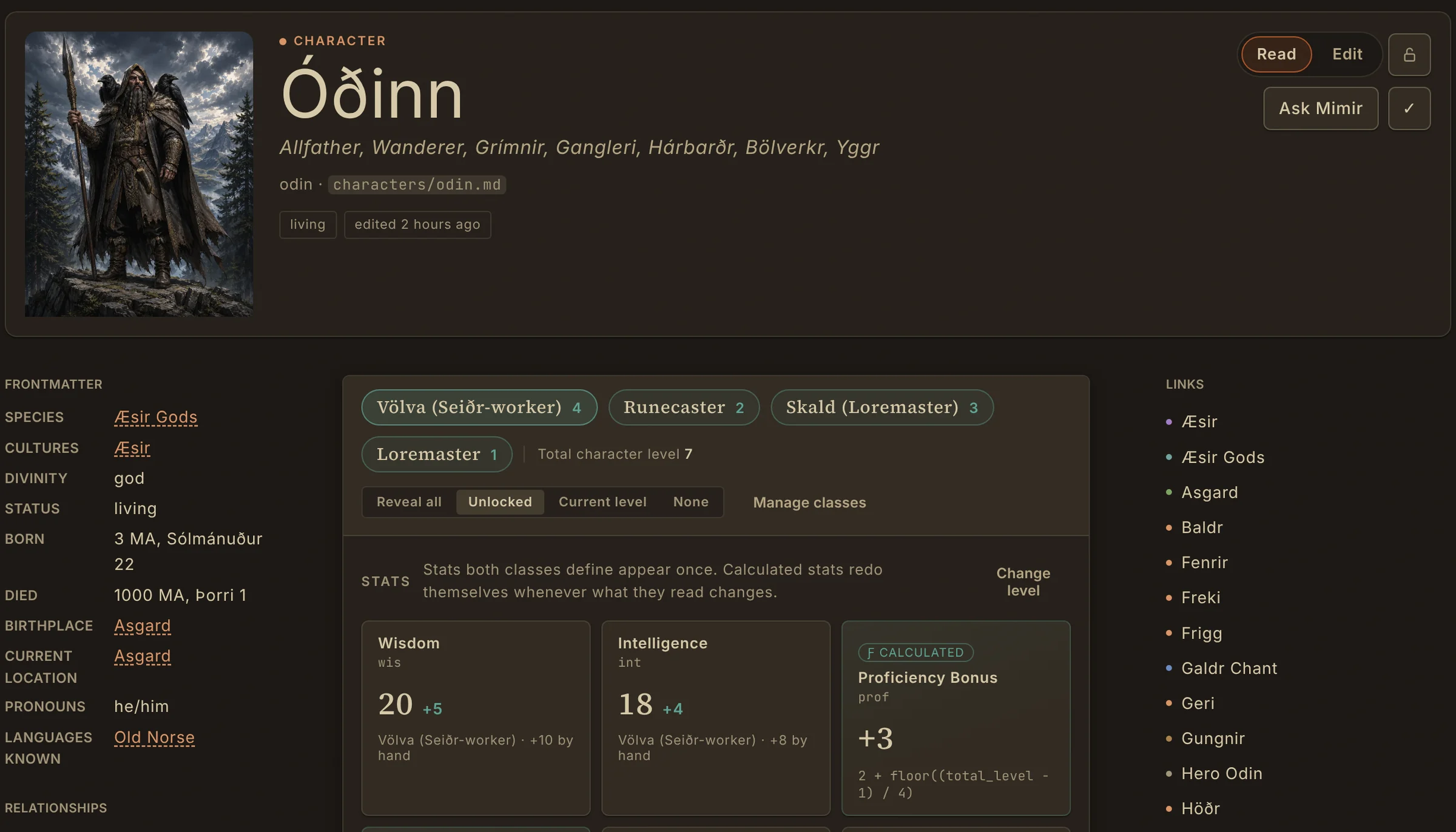Screen dimensions: 1456x832
Task: Open Galdr Chant in Links list
Action: tap(1229, 669)
